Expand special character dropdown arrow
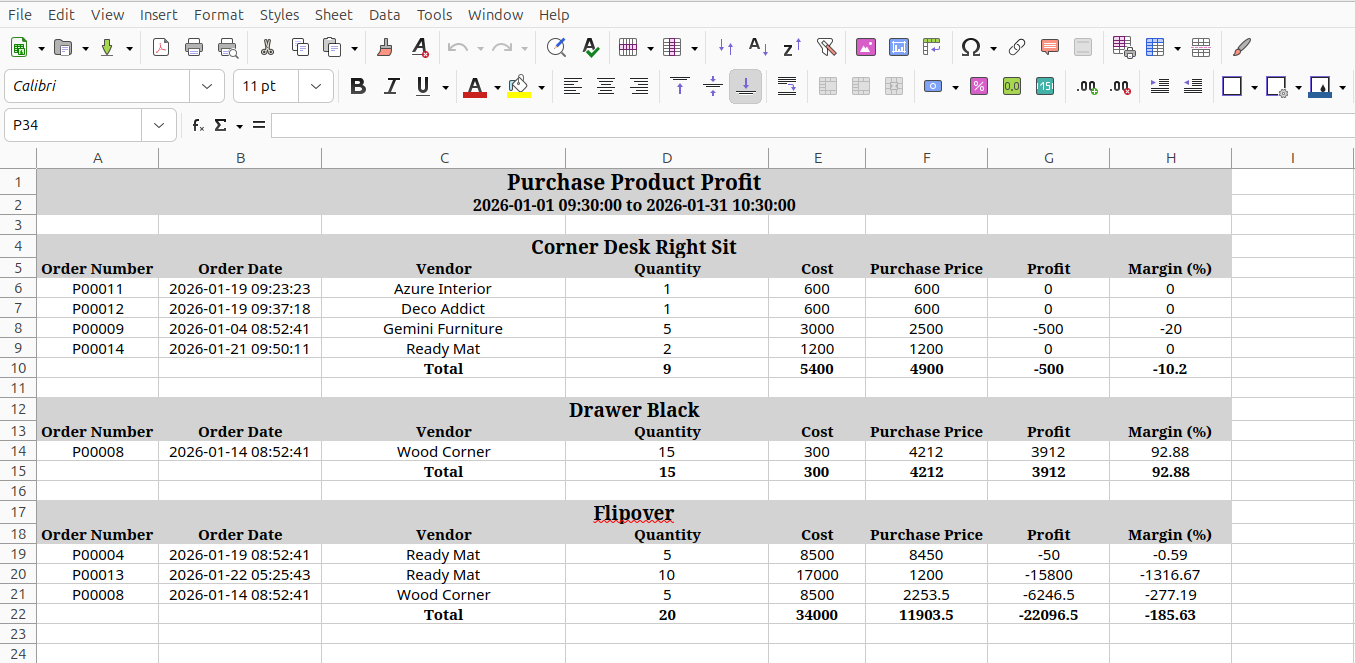Viewport: 1355px width, 663px height. pos(993,47)
